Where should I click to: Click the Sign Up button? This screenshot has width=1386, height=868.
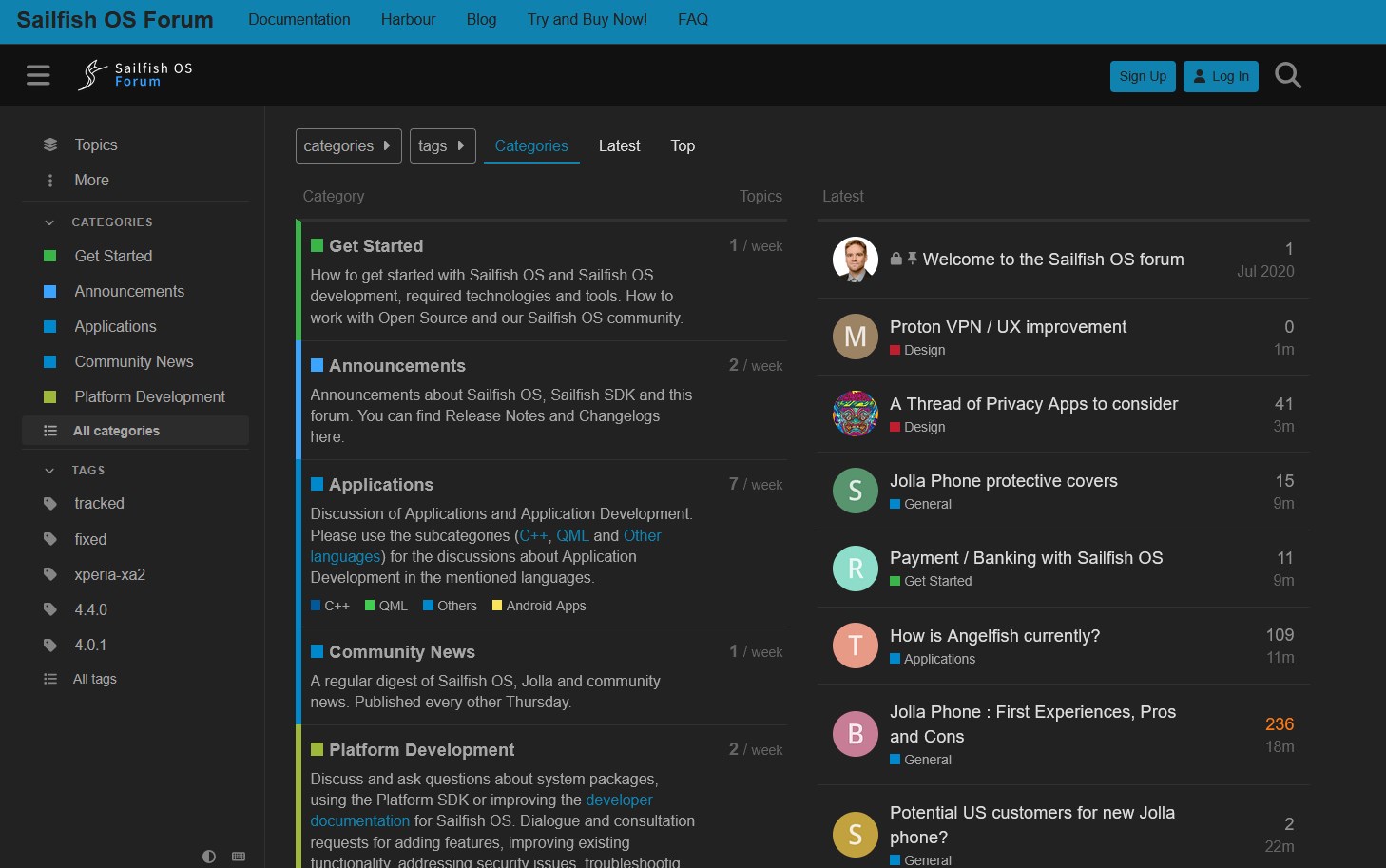[x=1143, y=76]
